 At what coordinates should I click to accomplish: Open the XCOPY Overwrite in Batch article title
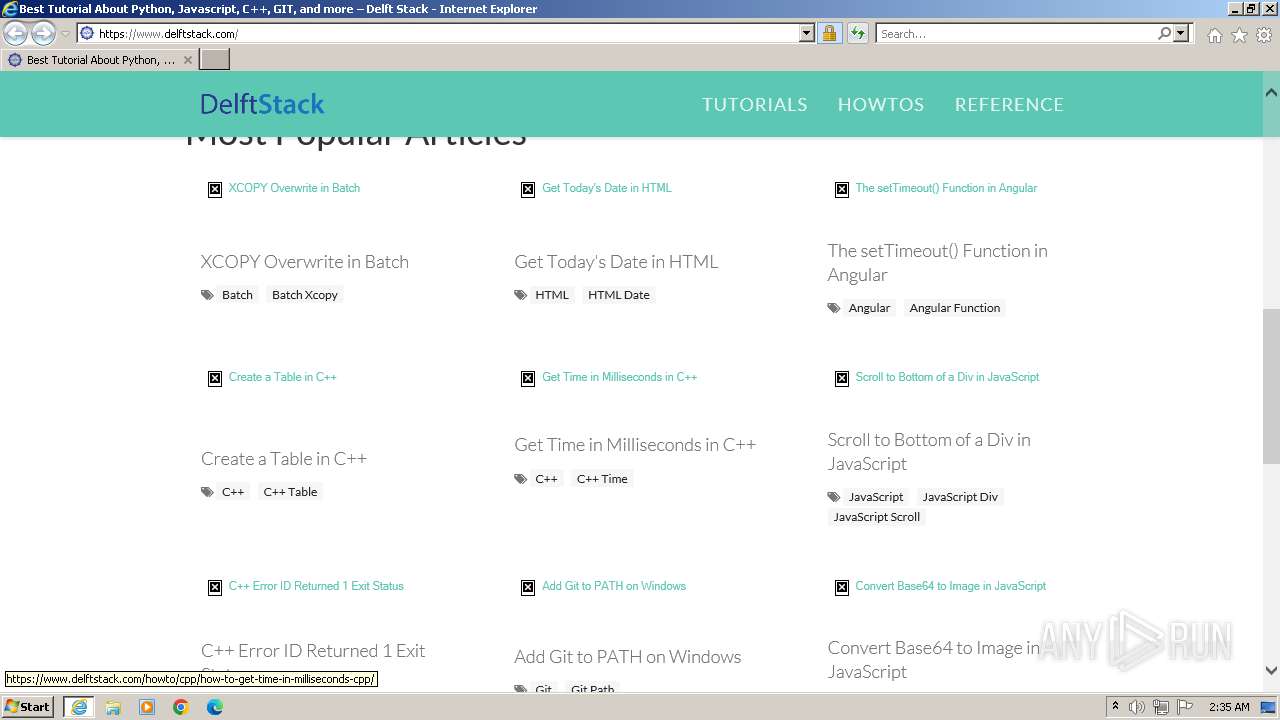(x=304, y=261)
